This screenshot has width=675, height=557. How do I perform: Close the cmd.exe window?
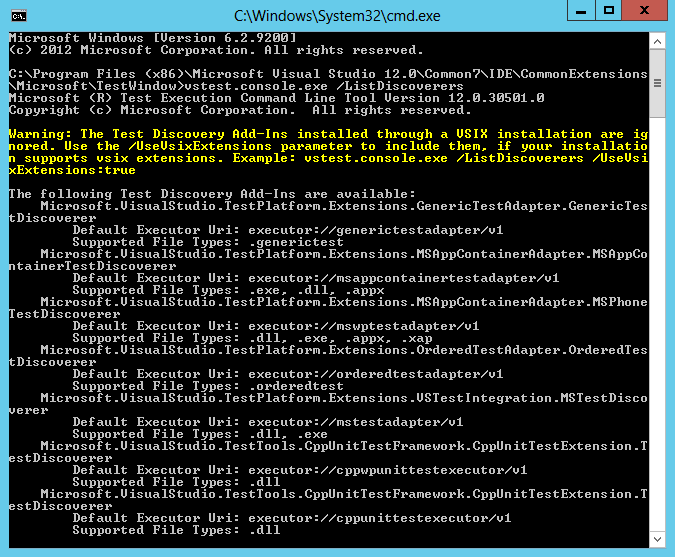[644, 10]
